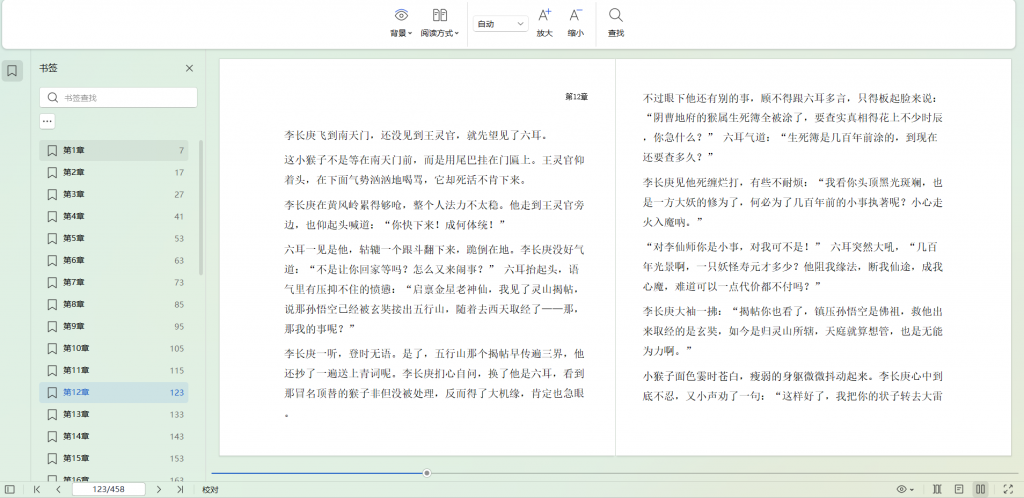Enter fullscreen mode icon
The image size is (1024, 498).
click(1008, 489)
